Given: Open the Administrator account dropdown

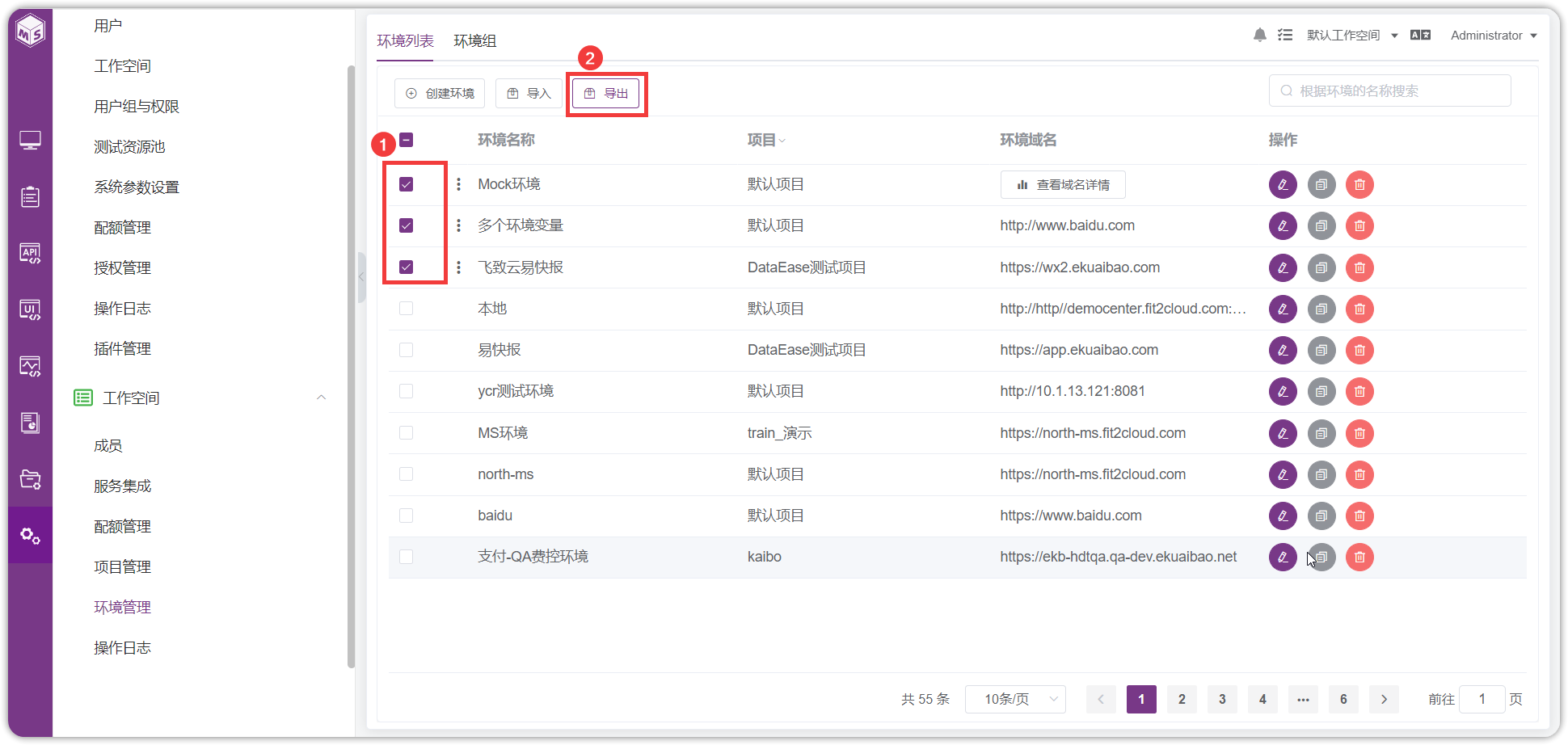Looking at the screenshot, I should click(x=1494, y=36).
